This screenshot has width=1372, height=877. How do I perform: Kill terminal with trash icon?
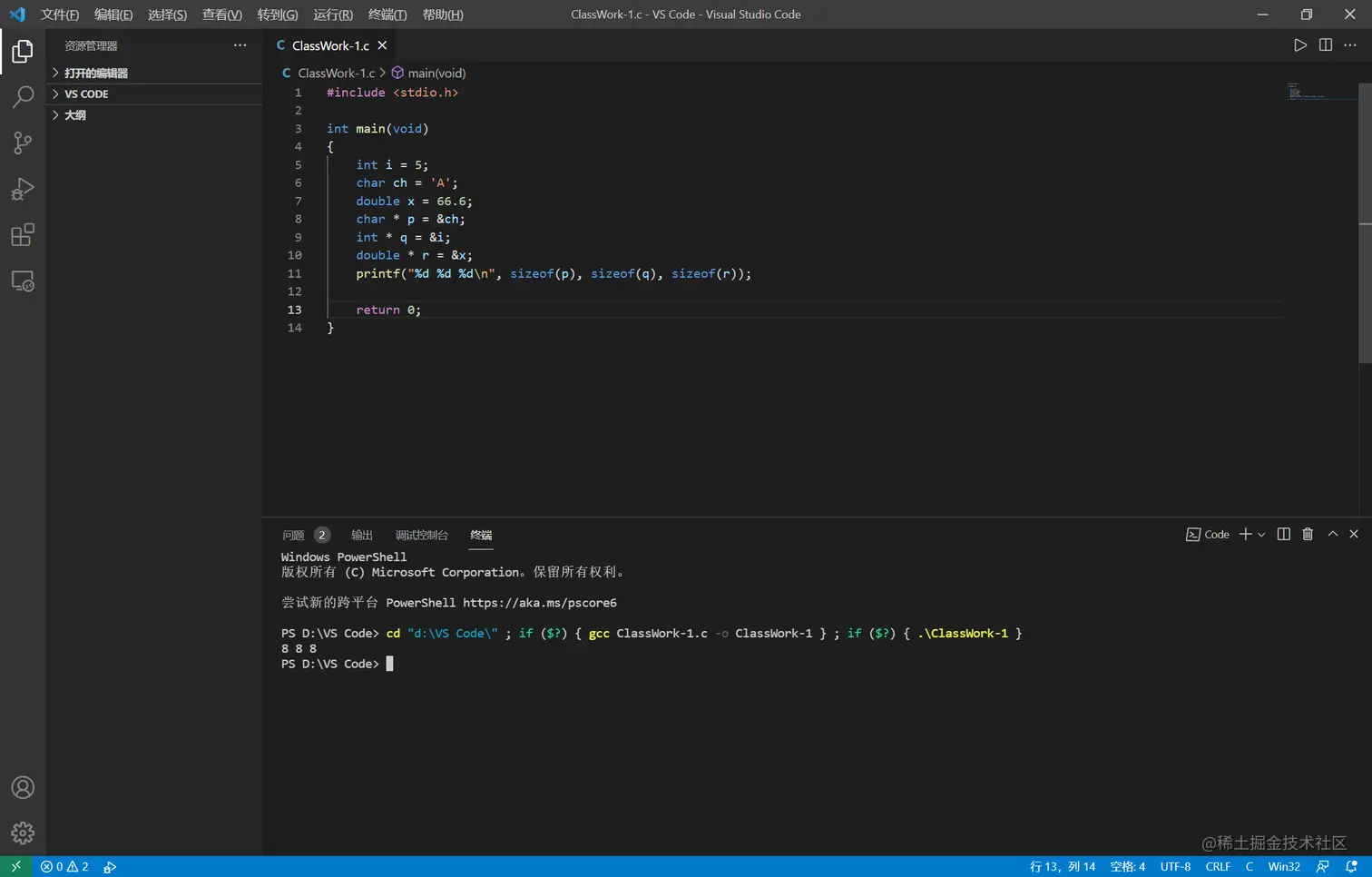click(x=1308, y=535)
